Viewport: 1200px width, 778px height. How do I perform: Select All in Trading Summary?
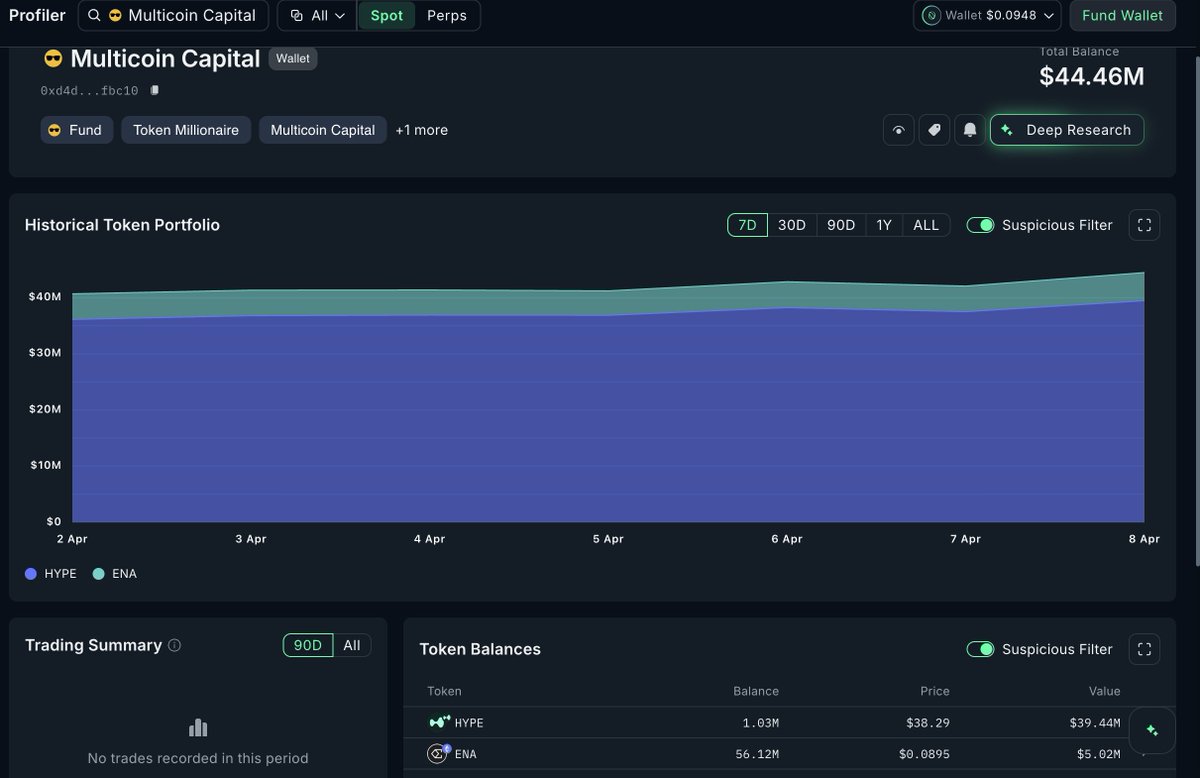(x=352, y=645)
